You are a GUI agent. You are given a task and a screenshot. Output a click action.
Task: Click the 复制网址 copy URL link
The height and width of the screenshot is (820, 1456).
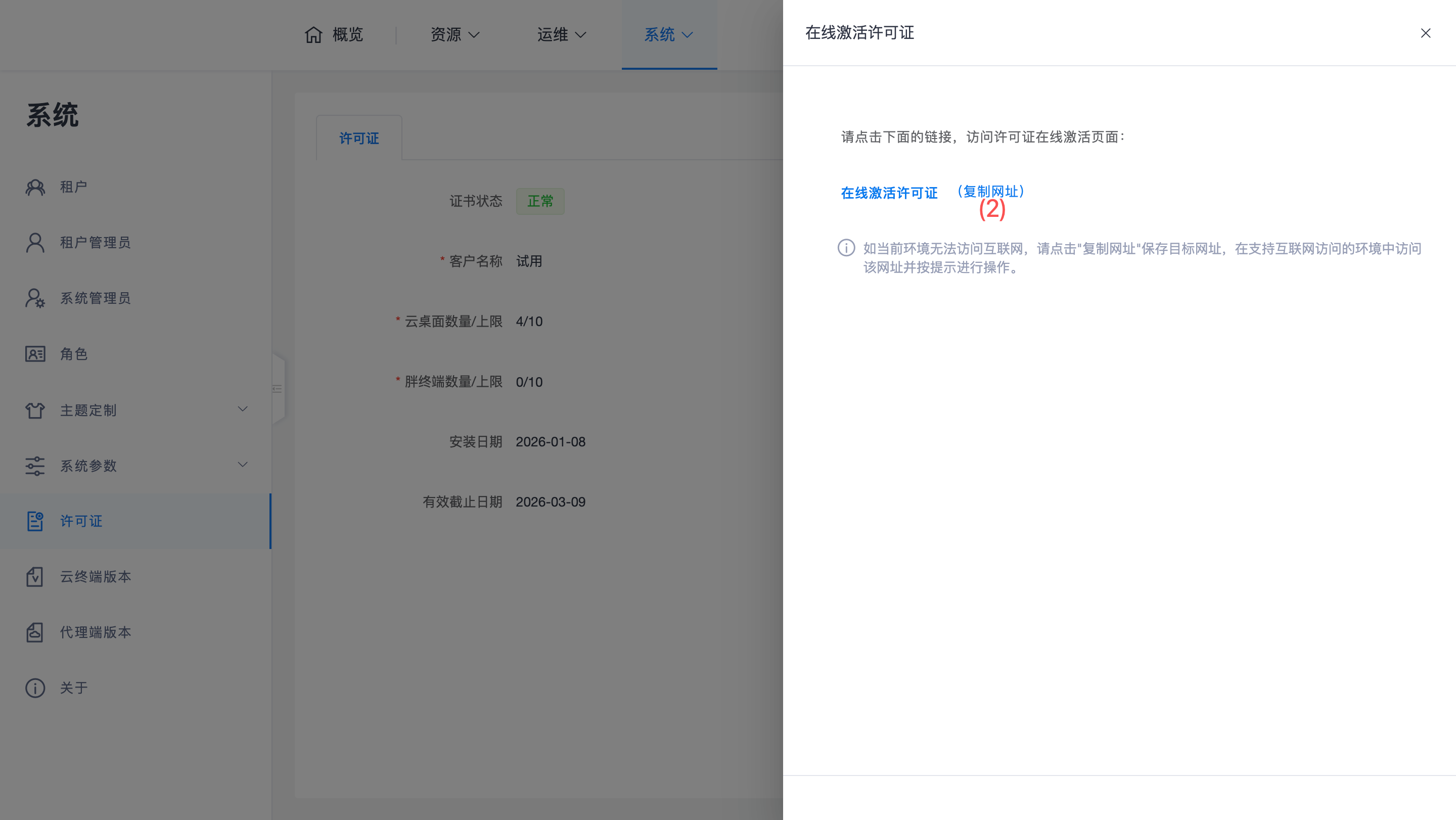tap(991, 192)
